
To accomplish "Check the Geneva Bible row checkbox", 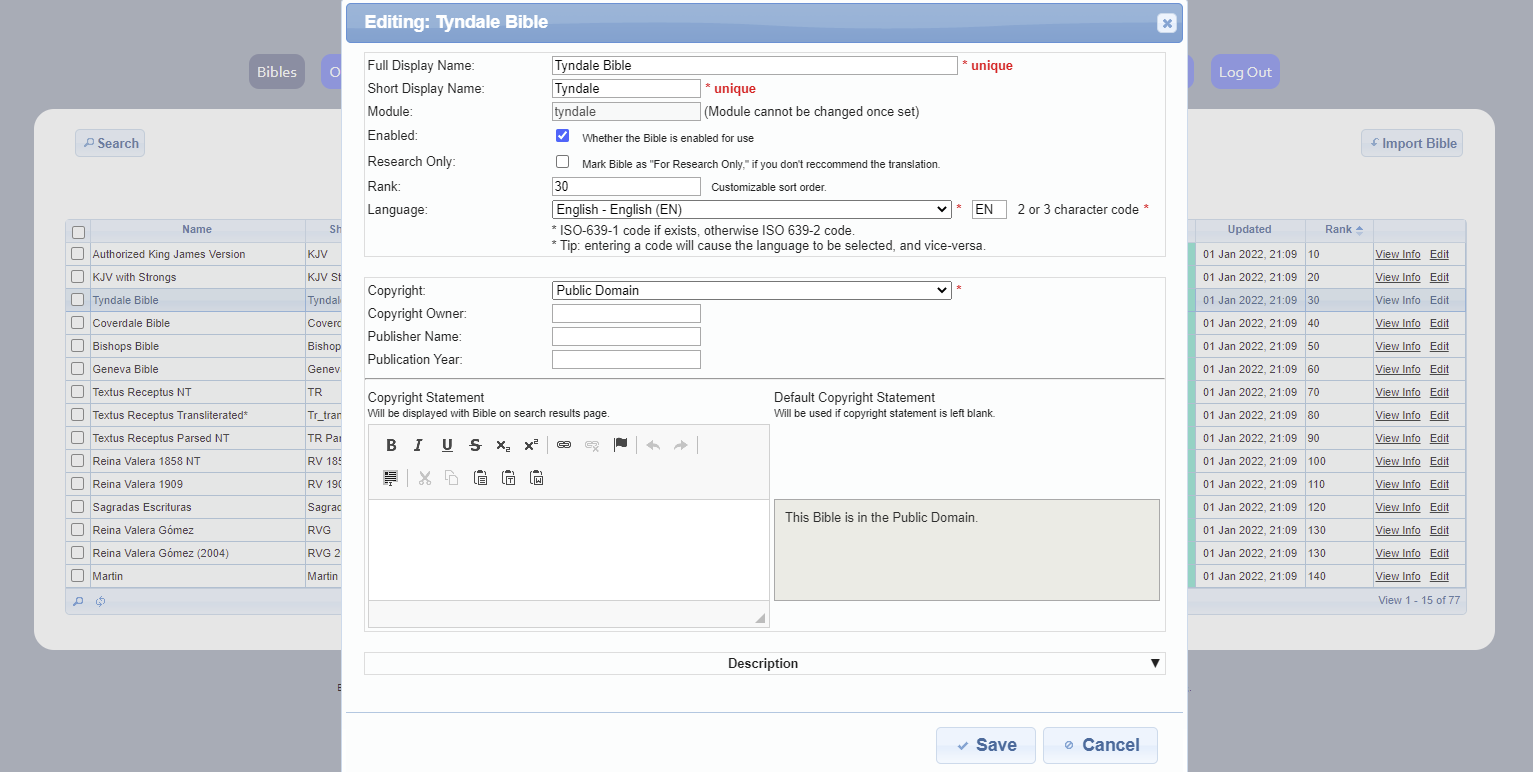I will coord(78,369).
